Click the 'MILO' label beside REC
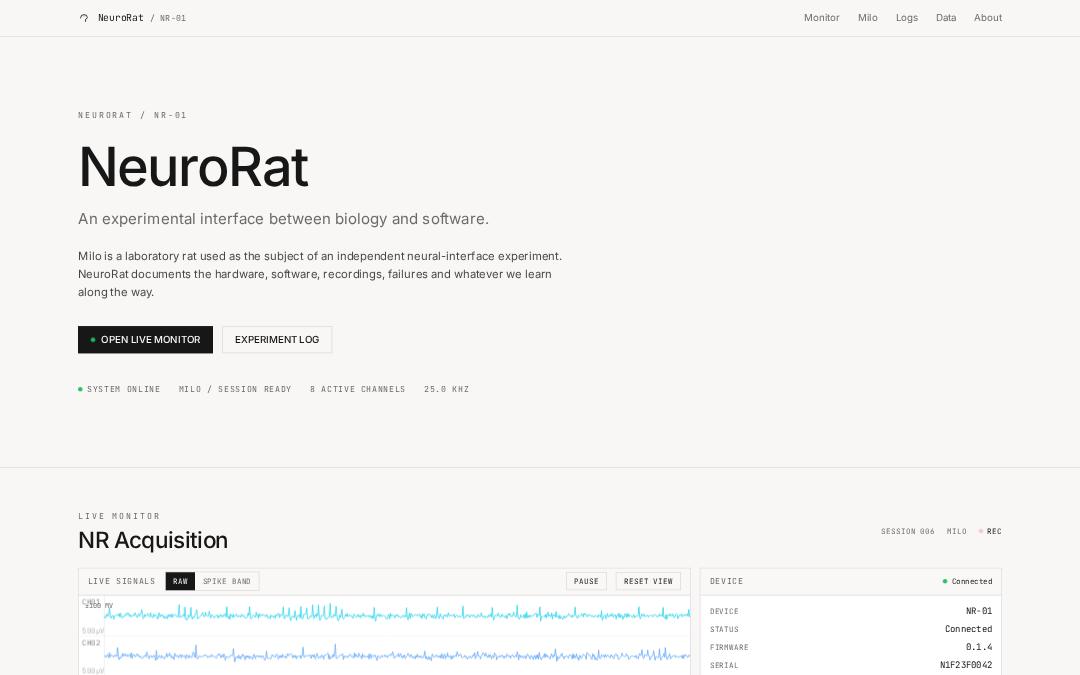The height and width of the screenshot is (675, 1080). 957,531
